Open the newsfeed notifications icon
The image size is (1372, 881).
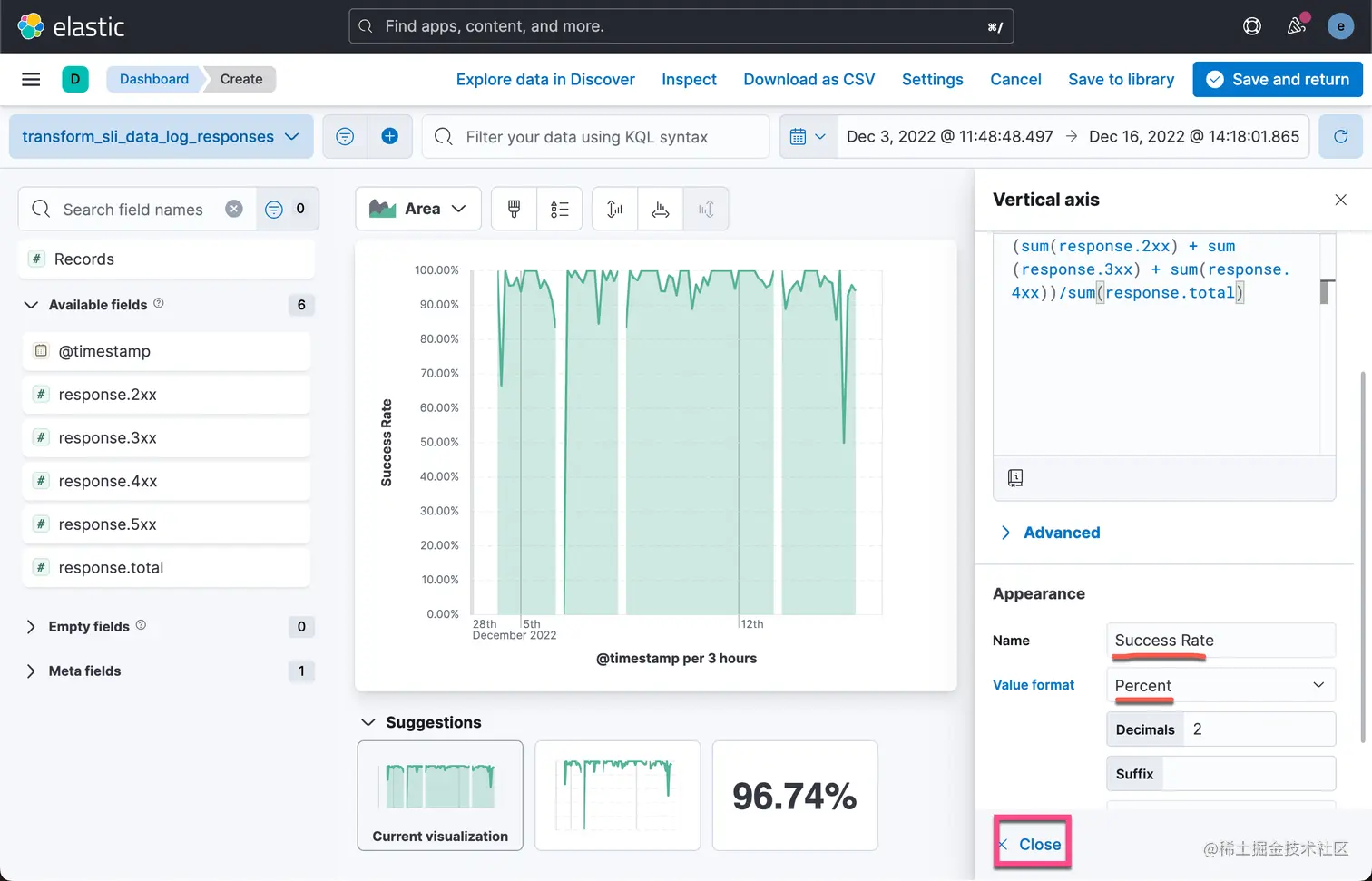pos(1297,25)
